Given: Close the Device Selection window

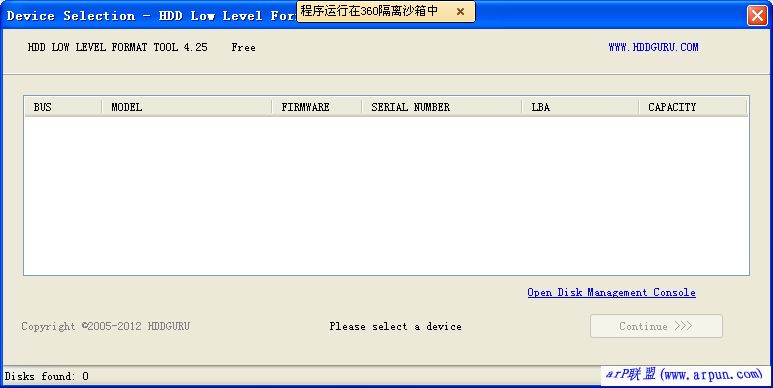Looking at the screenshot, I should point(757,15).
